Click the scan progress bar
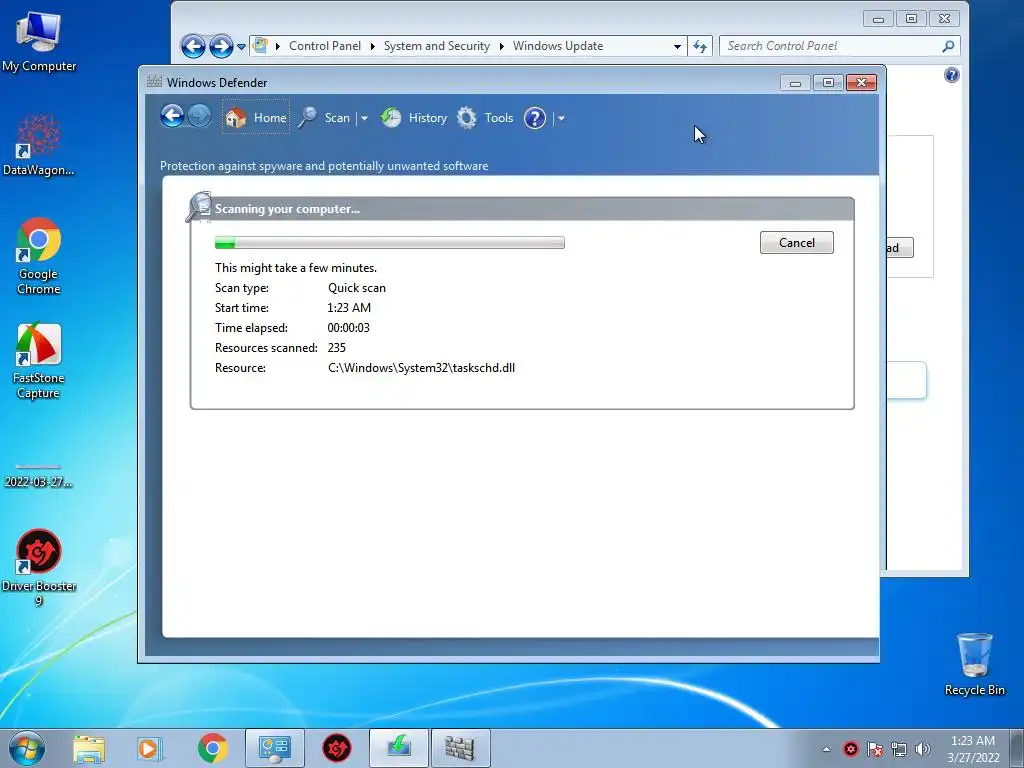 [390, 243]
